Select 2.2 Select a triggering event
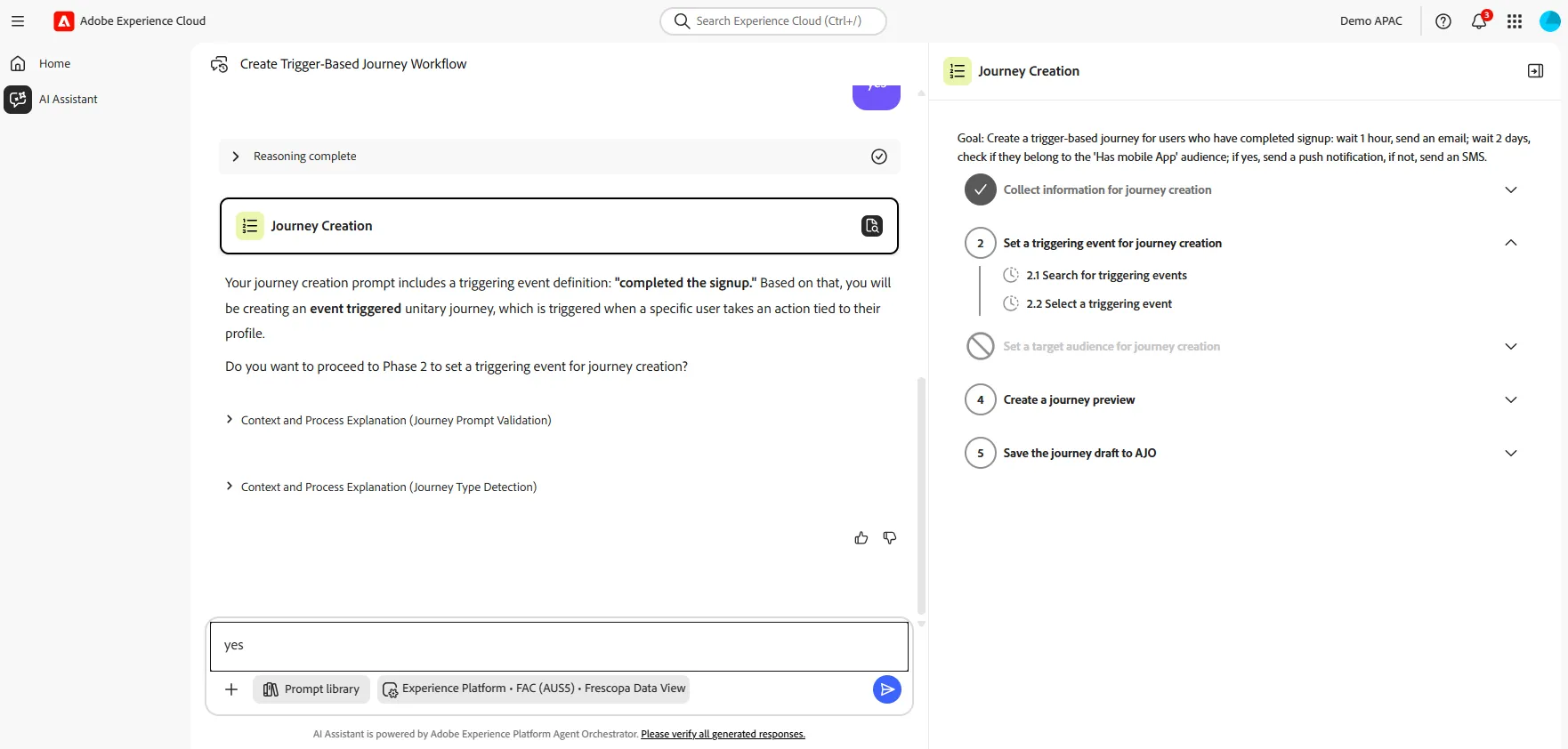 tap(1099, 303)
